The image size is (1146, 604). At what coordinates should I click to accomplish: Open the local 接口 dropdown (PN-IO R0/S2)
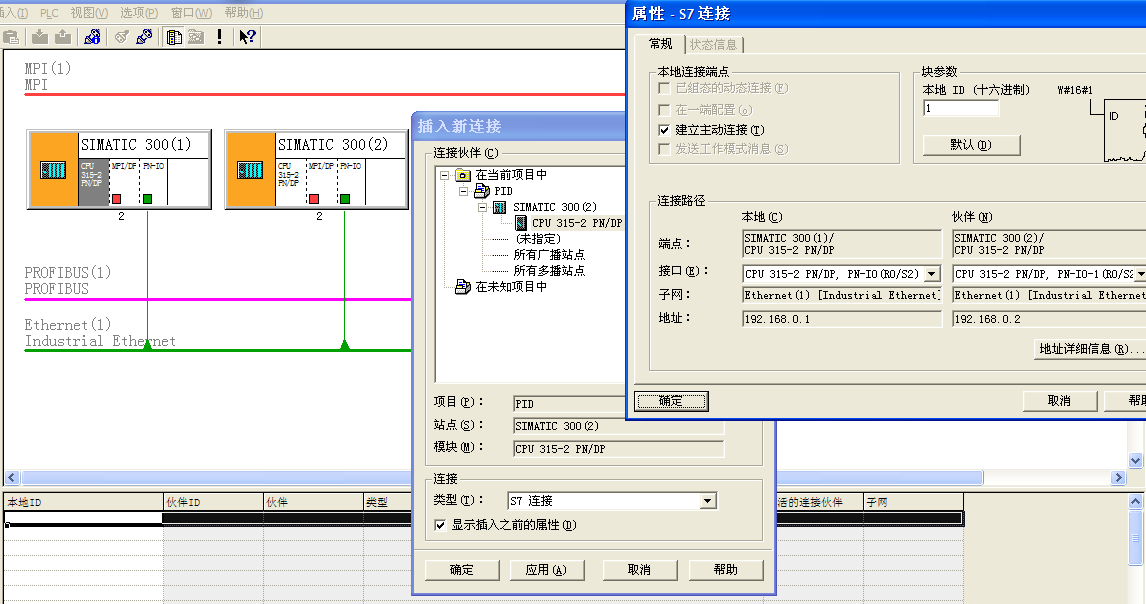(x=932, y=274)
